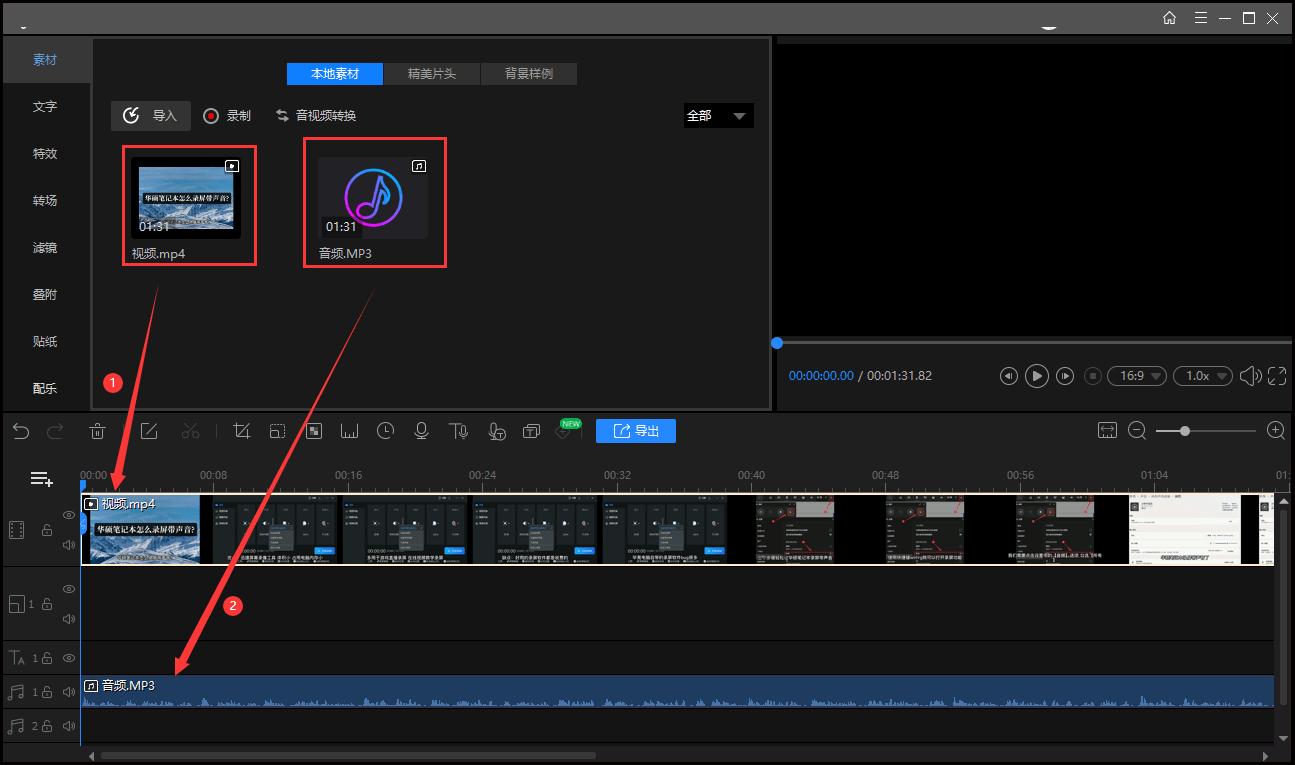Hide the main video track with eye icon
Image resolution: width=1295 pixels, height=765 pixels.
69,515
